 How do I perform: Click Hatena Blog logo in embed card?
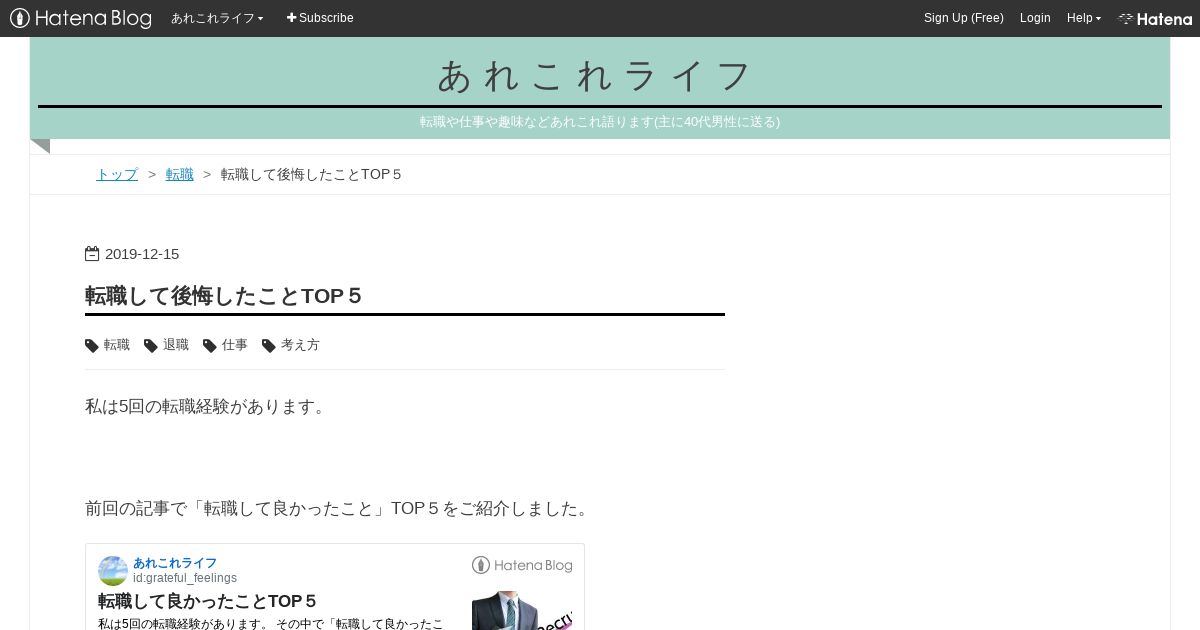pyautogui.click(x=522, y=565)
